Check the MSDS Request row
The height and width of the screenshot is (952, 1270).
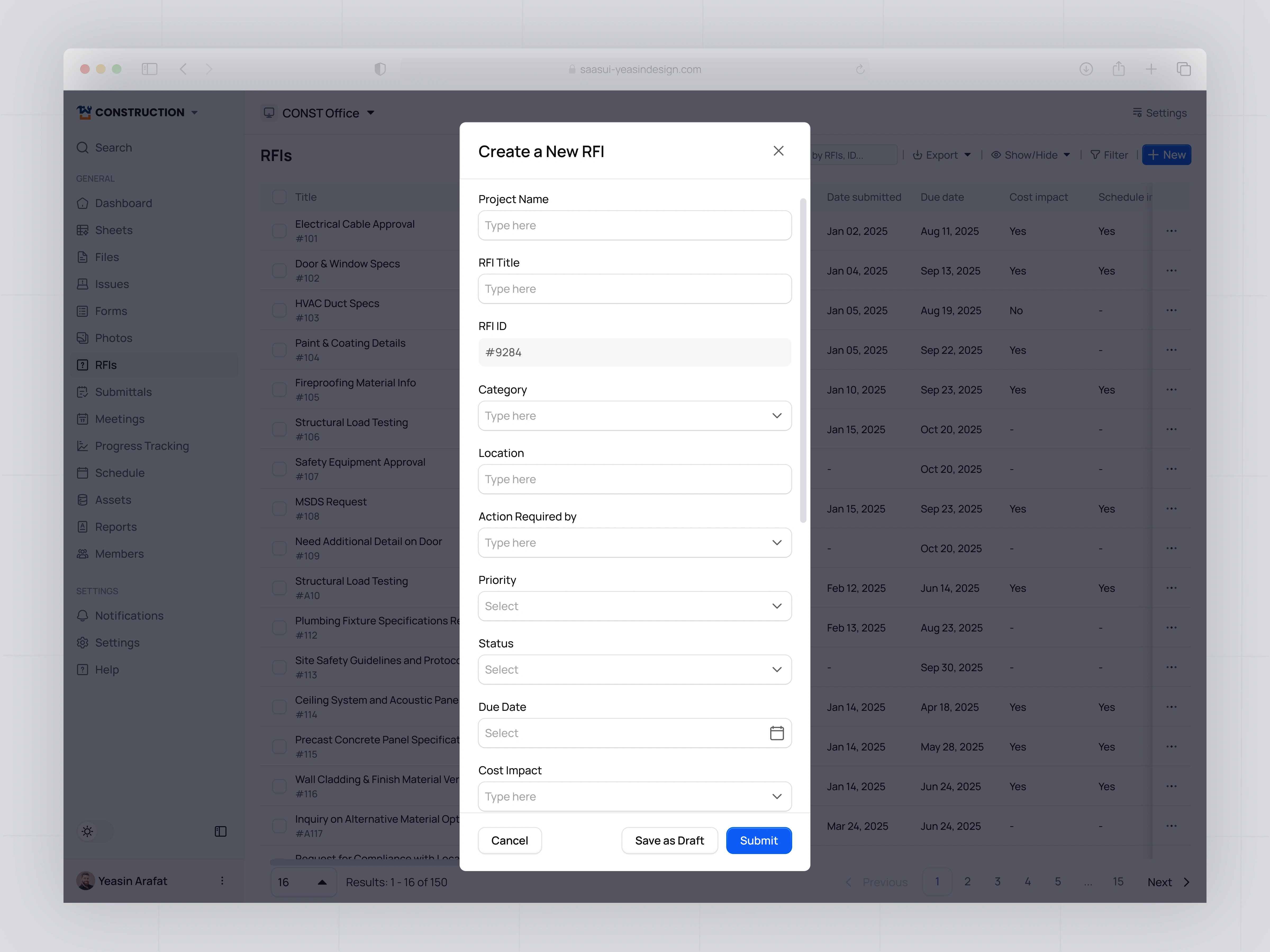pos(279,509)
